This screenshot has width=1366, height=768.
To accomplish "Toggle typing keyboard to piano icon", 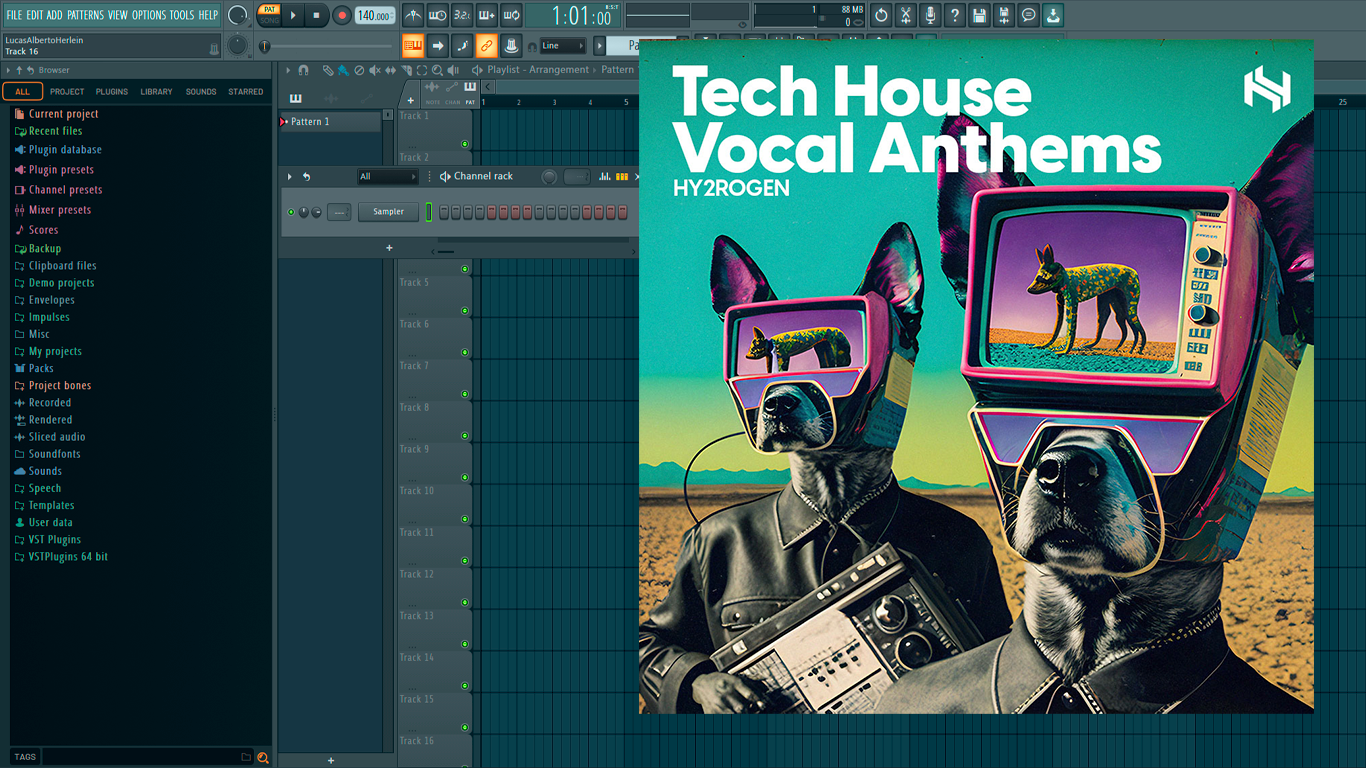I will click(x=413, y=45).
